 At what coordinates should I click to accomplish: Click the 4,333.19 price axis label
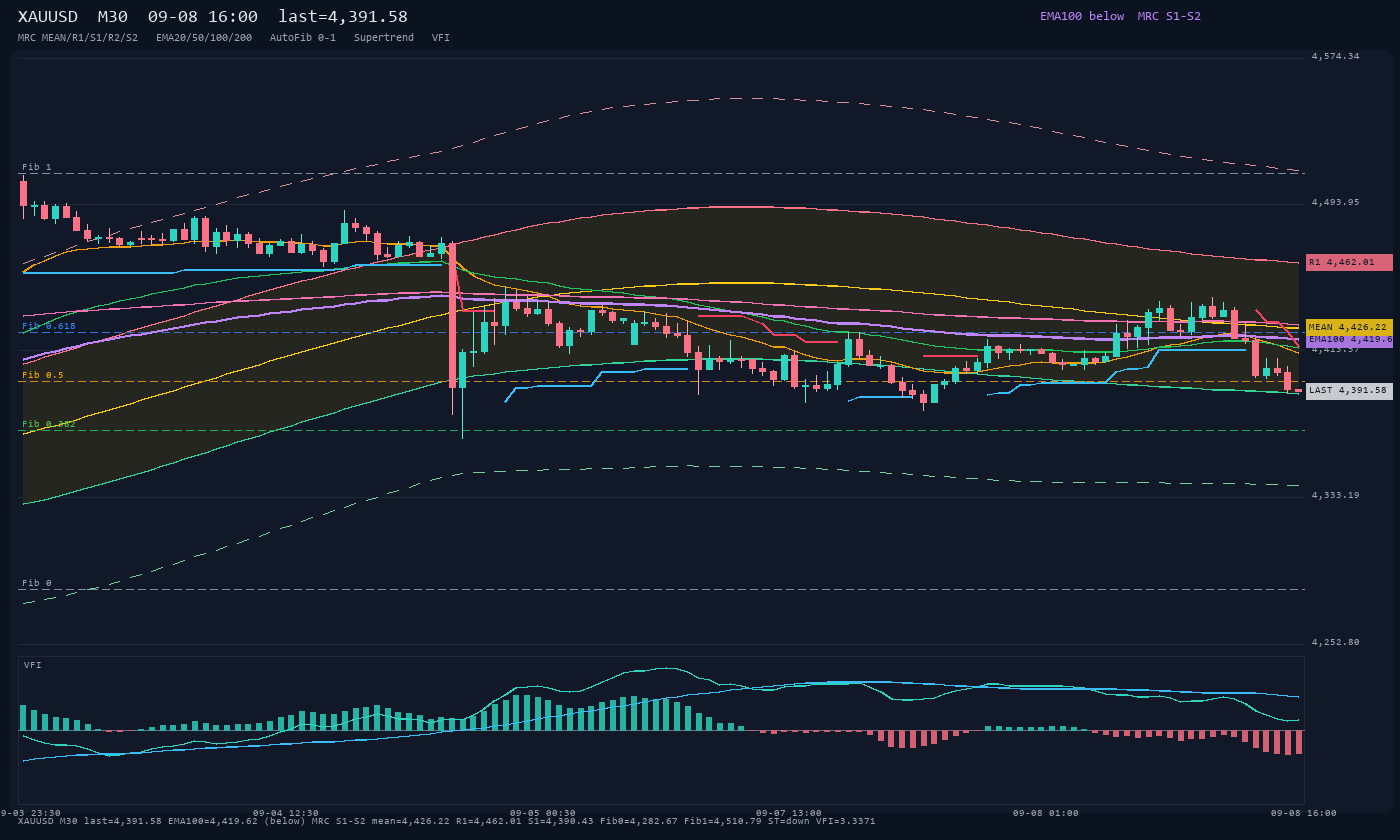[1336, 495]
